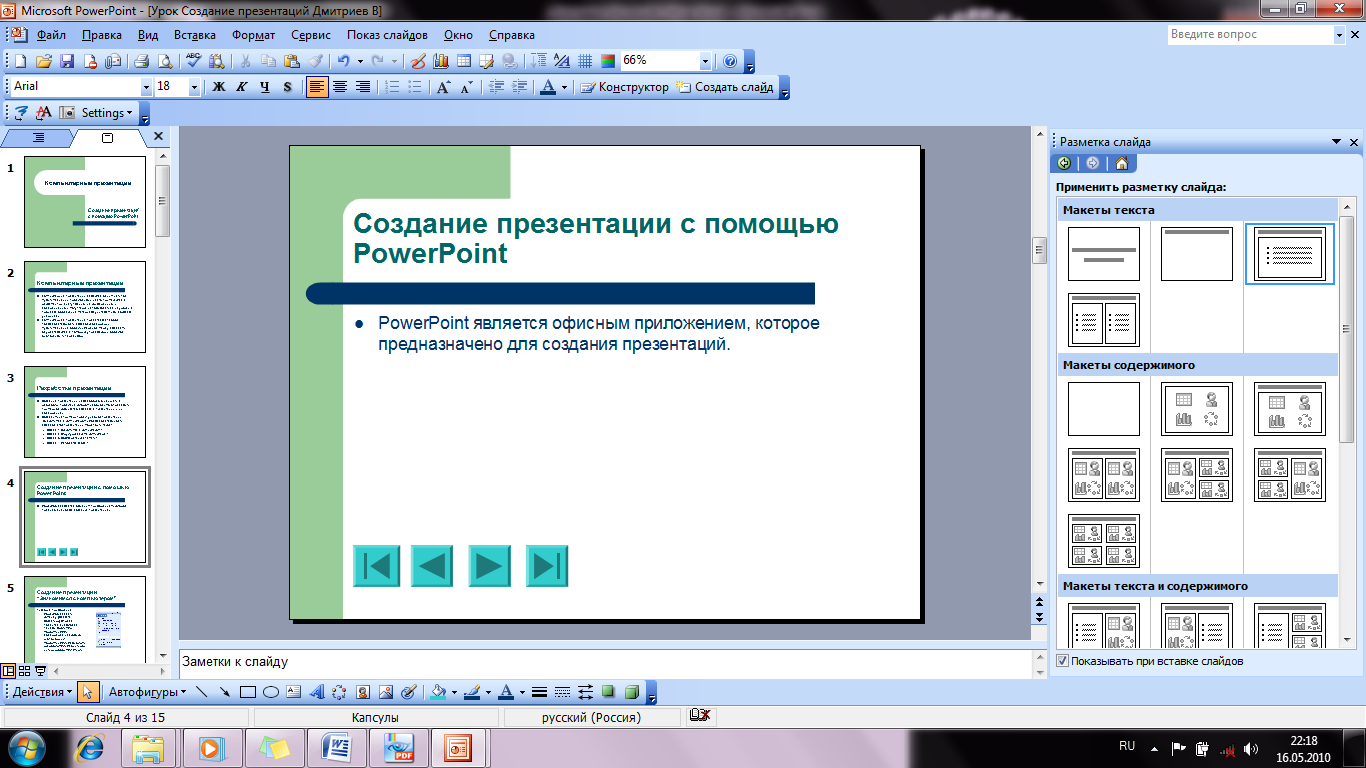
Task: Insert WordArt from the drawing toolbar
Action: tap(317, 692)
